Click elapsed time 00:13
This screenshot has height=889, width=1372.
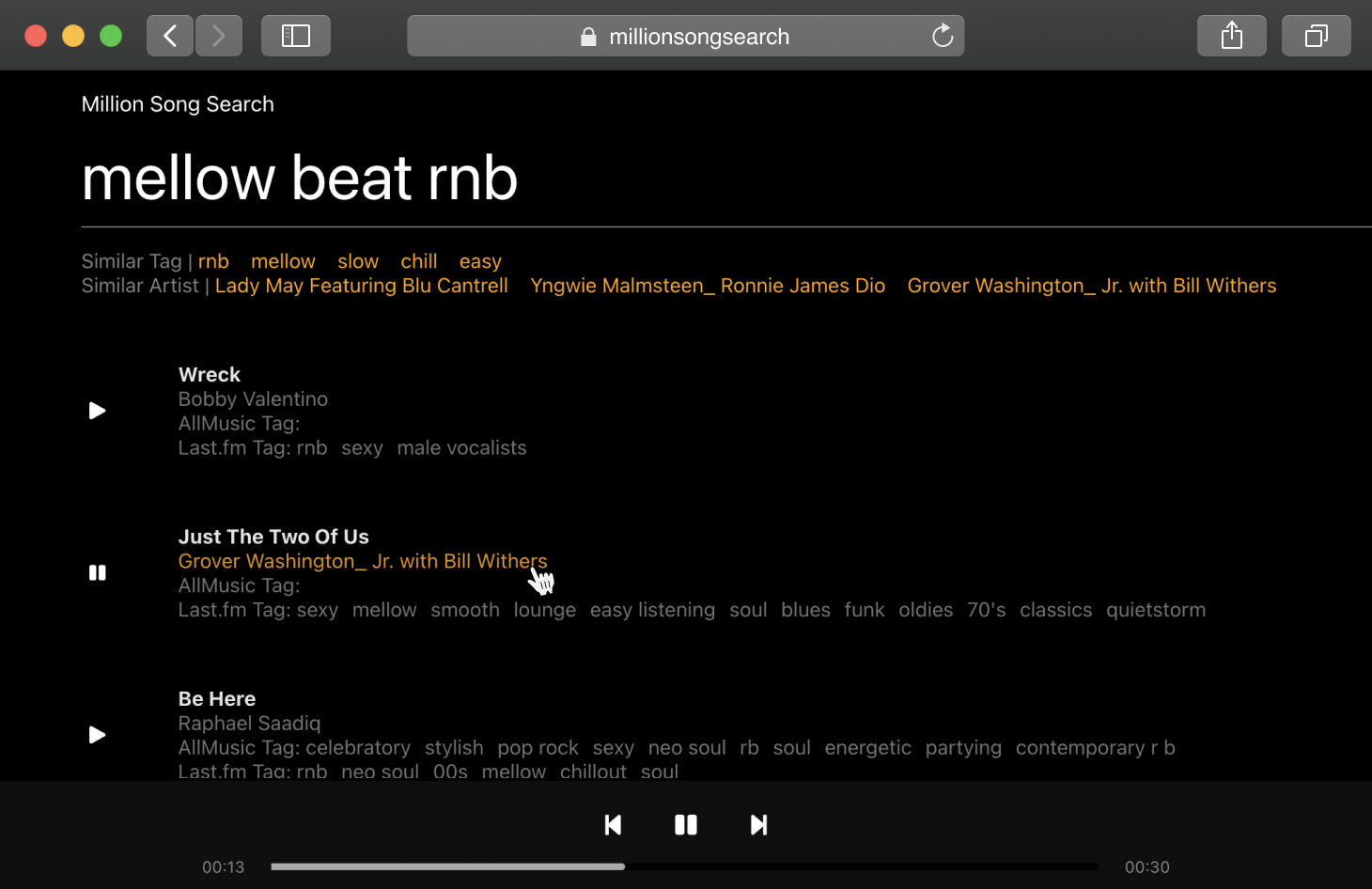click(224, 867)
